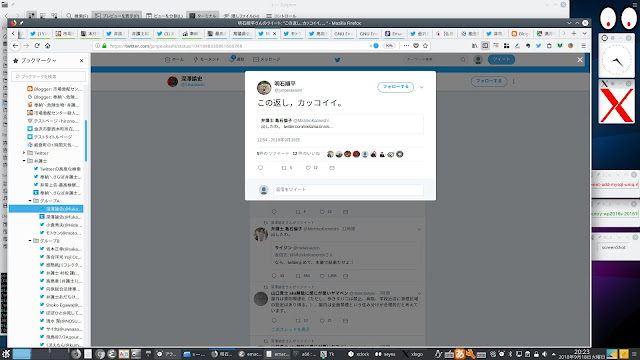Switch to xlogo in taskbar
The image size is (640, 360).
[x=413, y=354]
